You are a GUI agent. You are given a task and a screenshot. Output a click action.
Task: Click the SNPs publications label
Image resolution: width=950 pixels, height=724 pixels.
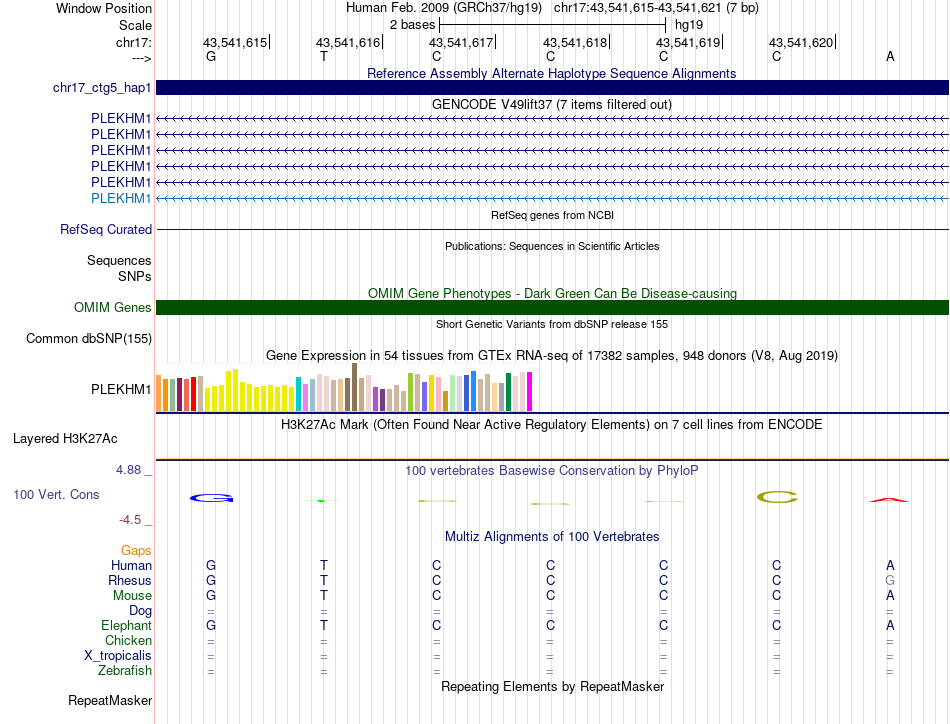pos(135,276)
